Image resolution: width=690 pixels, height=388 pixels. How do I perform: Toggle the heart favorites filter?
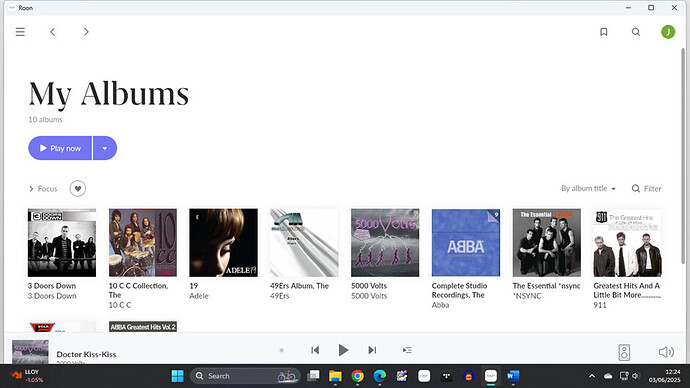(77, 189)
